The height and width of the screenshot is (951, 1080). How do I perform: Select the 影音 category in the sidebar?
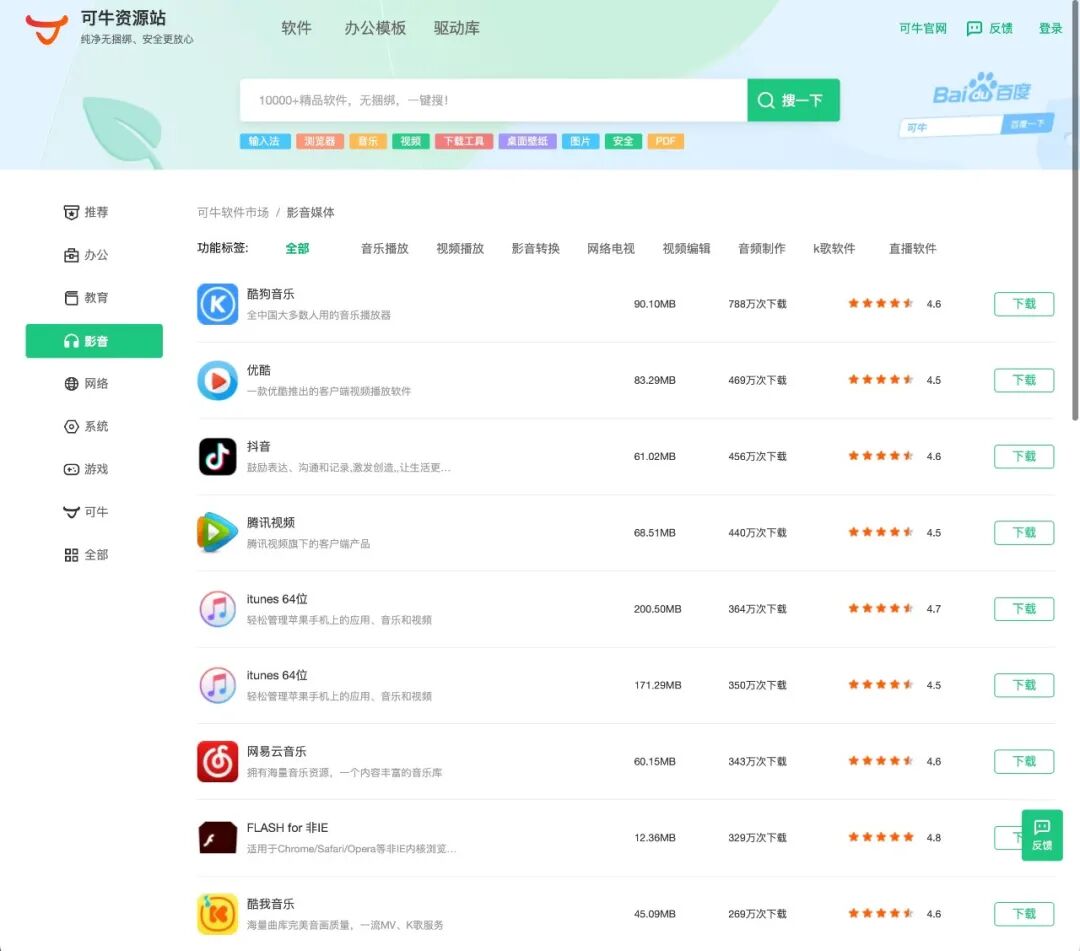tap(94, 340)
